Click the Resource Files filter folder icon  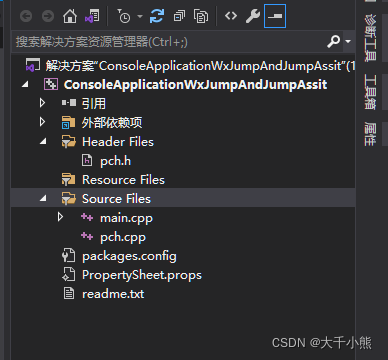(69, 180)
